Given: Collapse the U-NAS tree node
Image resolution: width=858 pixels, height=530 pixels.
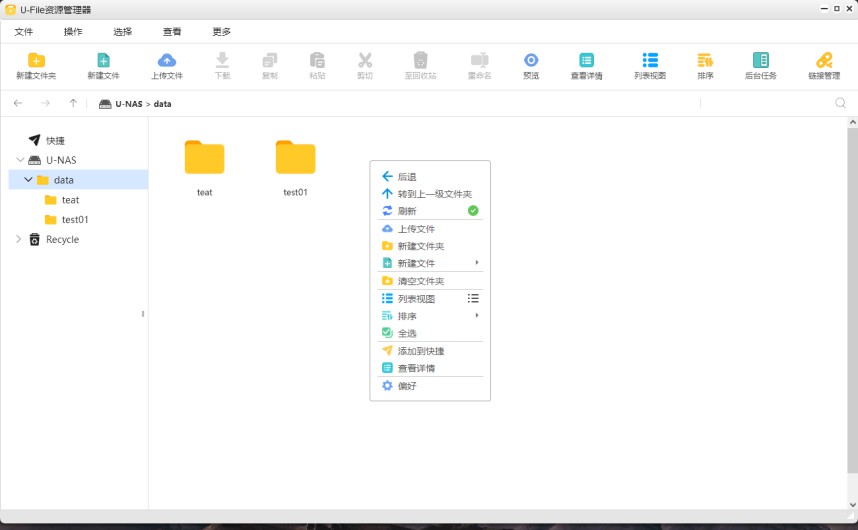Looking at the screenshot, I should [20, 160].
